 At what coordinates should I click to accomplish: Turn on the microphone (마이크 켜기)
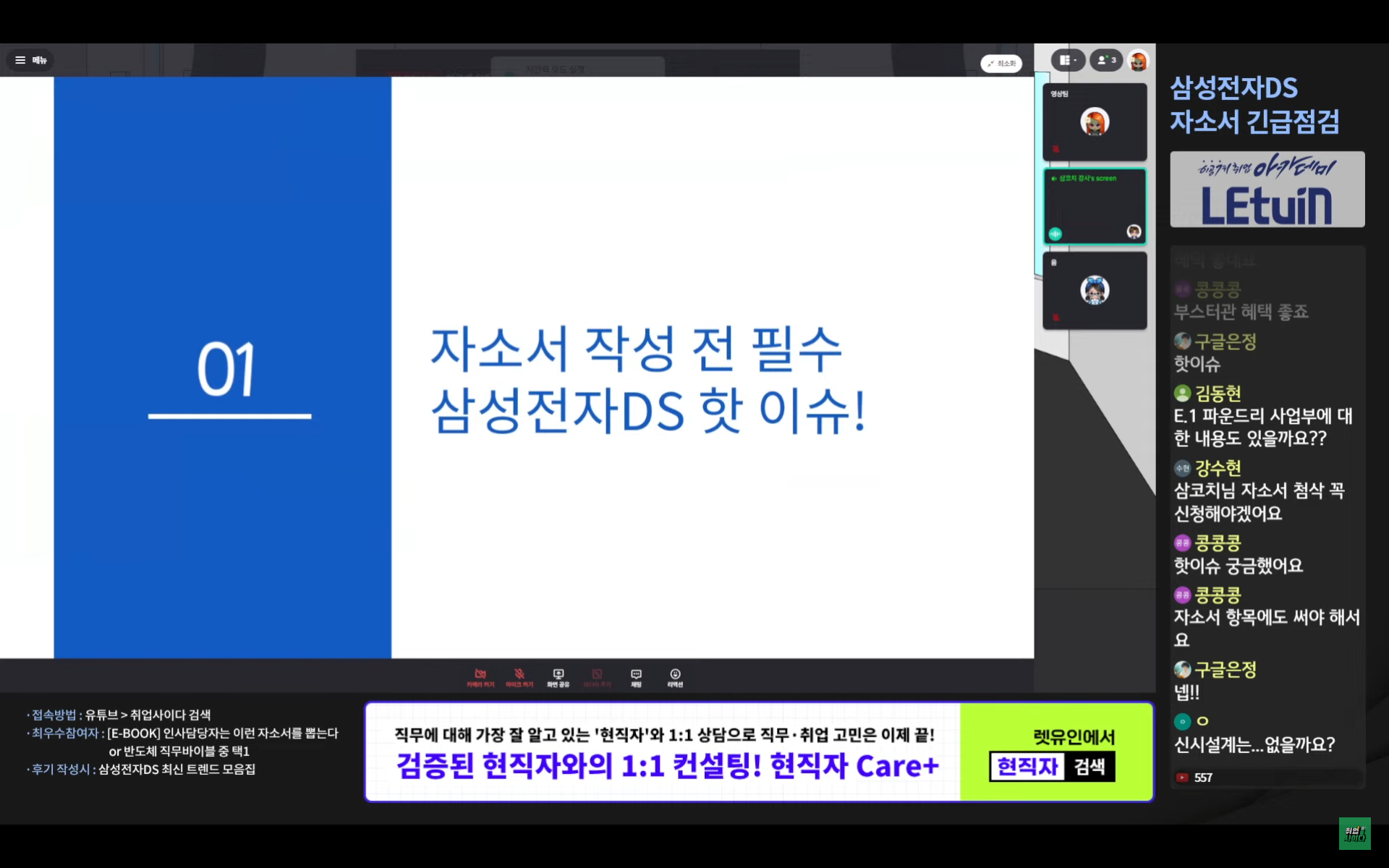coord(519,678)
